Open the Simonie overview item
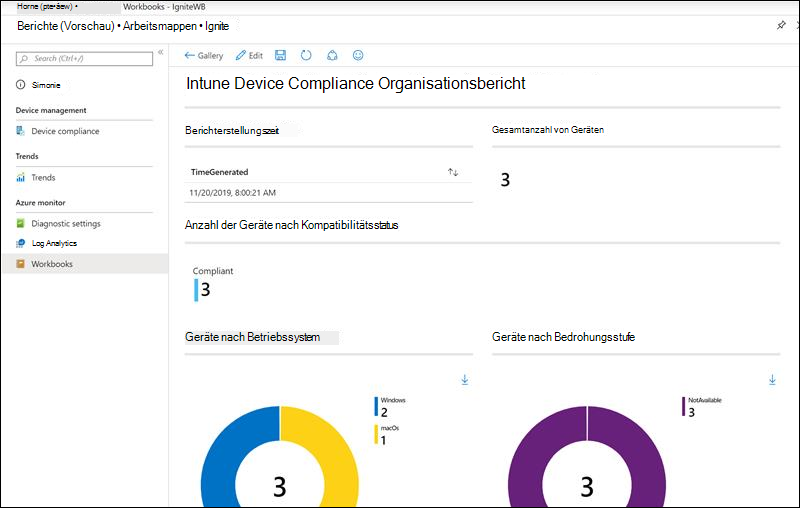Image resolution: width=800 pixels, height=508 pixels. tap(45, 85)
